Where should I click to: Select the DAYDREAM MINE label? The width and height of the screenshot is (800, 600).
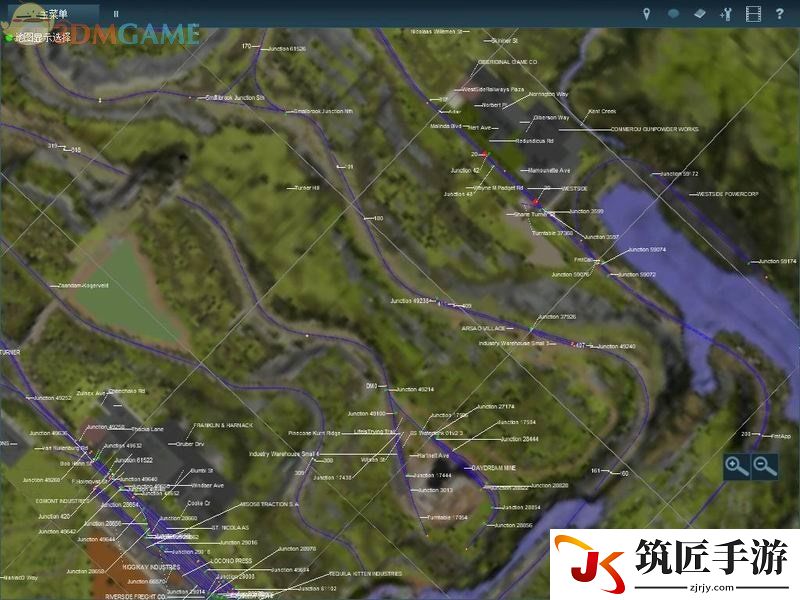[493, 468]
